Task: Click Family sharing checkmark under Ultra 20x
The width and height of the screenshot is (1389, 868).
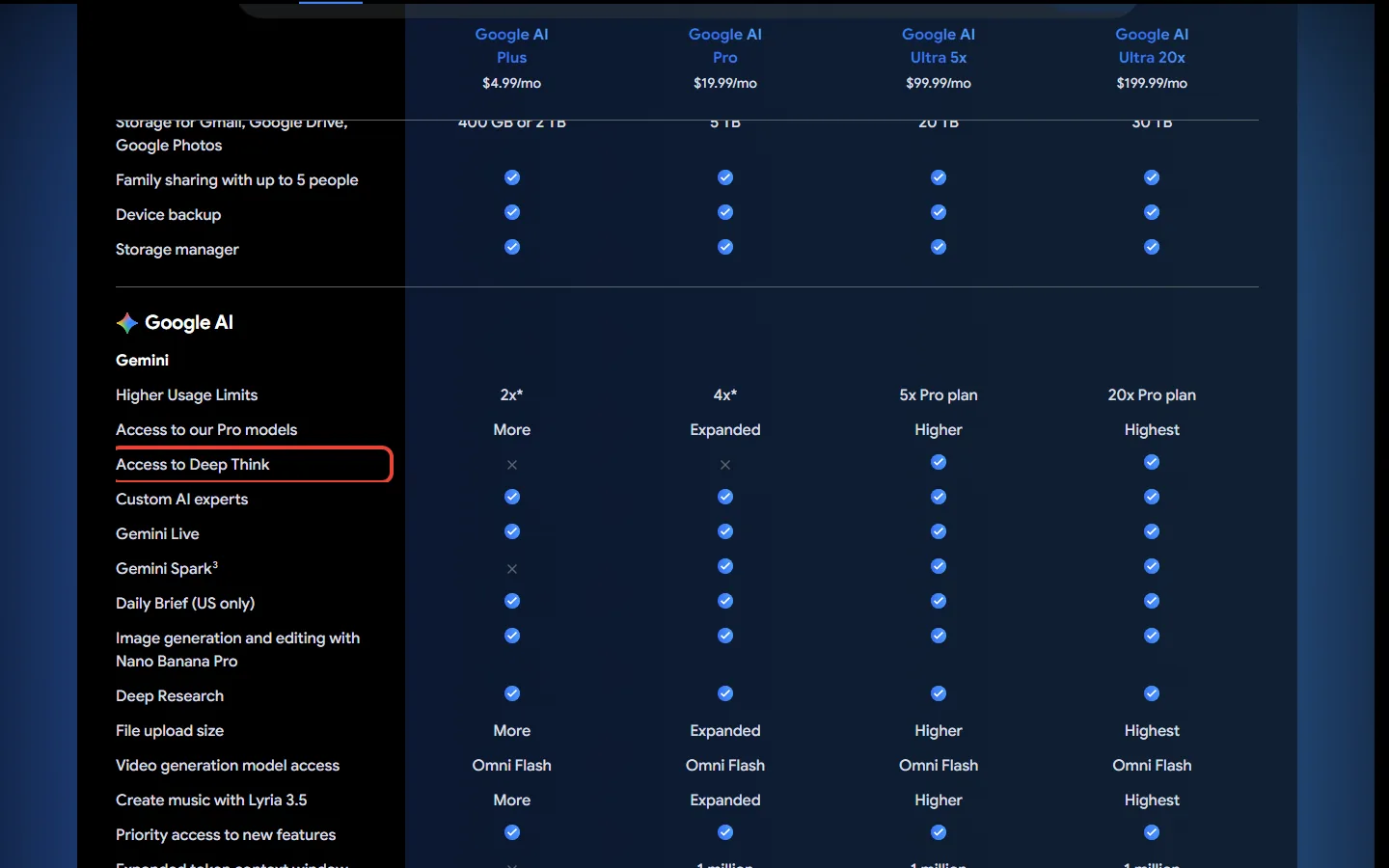Action: [1152, 177]
